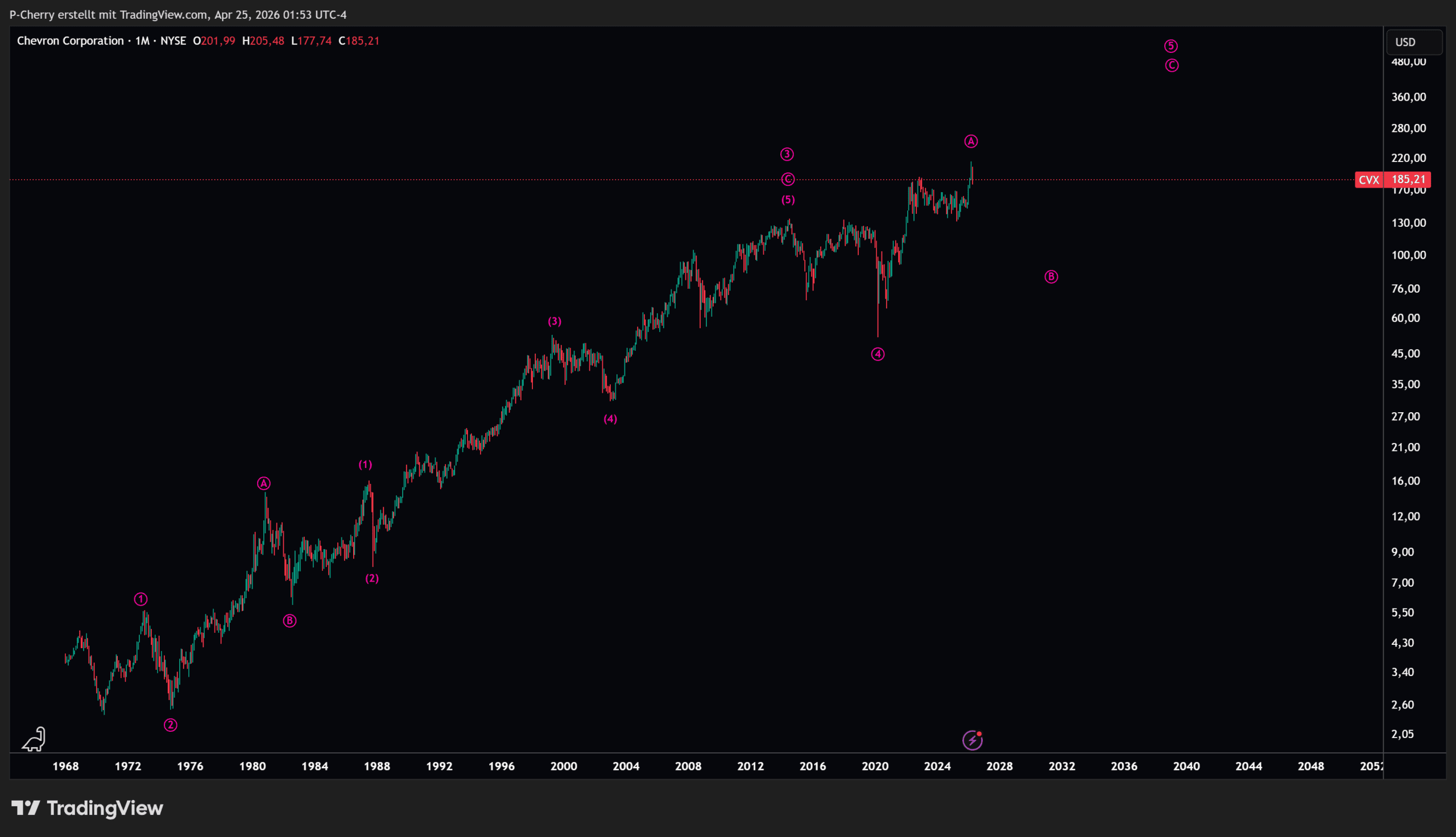
Task: Select circled 5 label at top right
Action: (1171, 46)
